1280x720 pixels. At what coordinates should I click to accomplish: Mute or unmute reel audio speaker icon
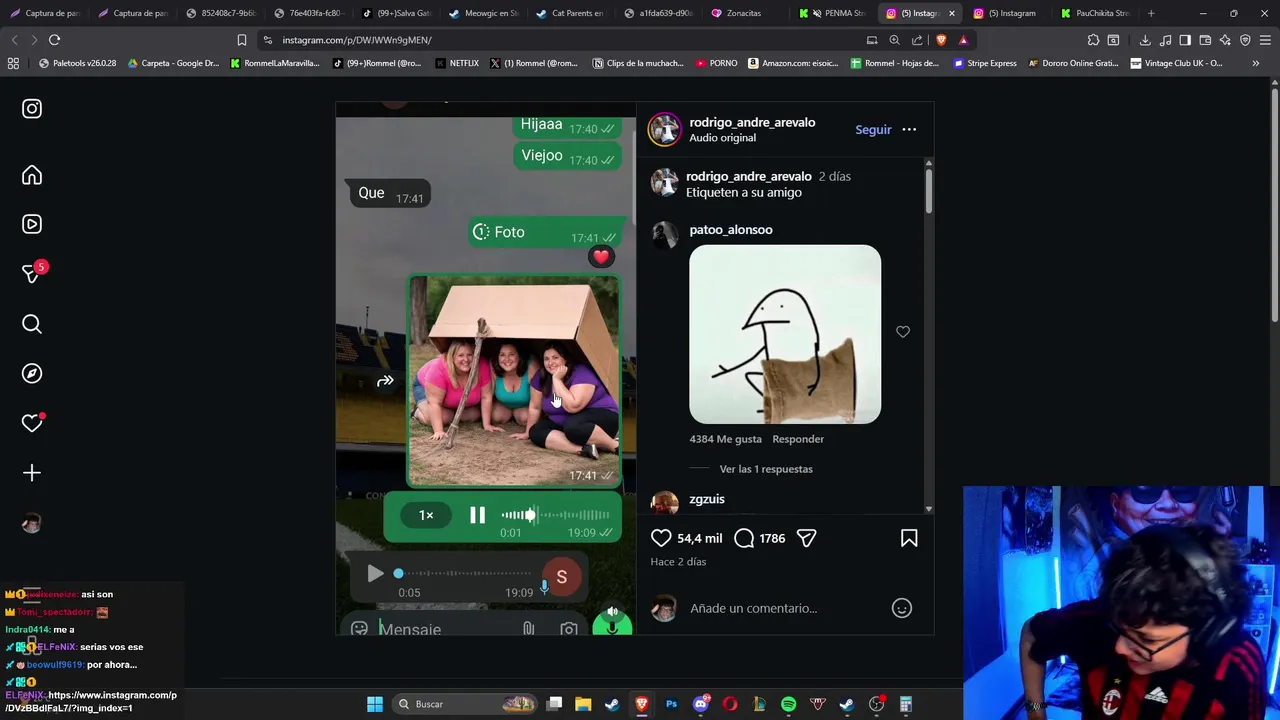point(612,611)
